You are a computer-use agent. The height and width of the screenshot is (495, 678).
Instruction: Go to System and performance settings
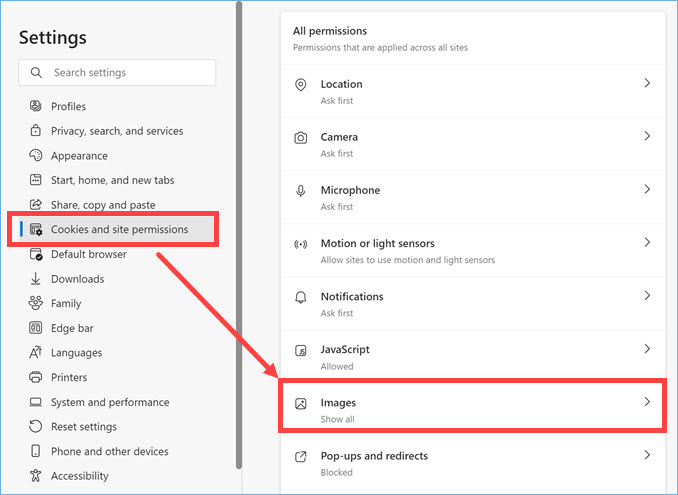tap(110, 402)
